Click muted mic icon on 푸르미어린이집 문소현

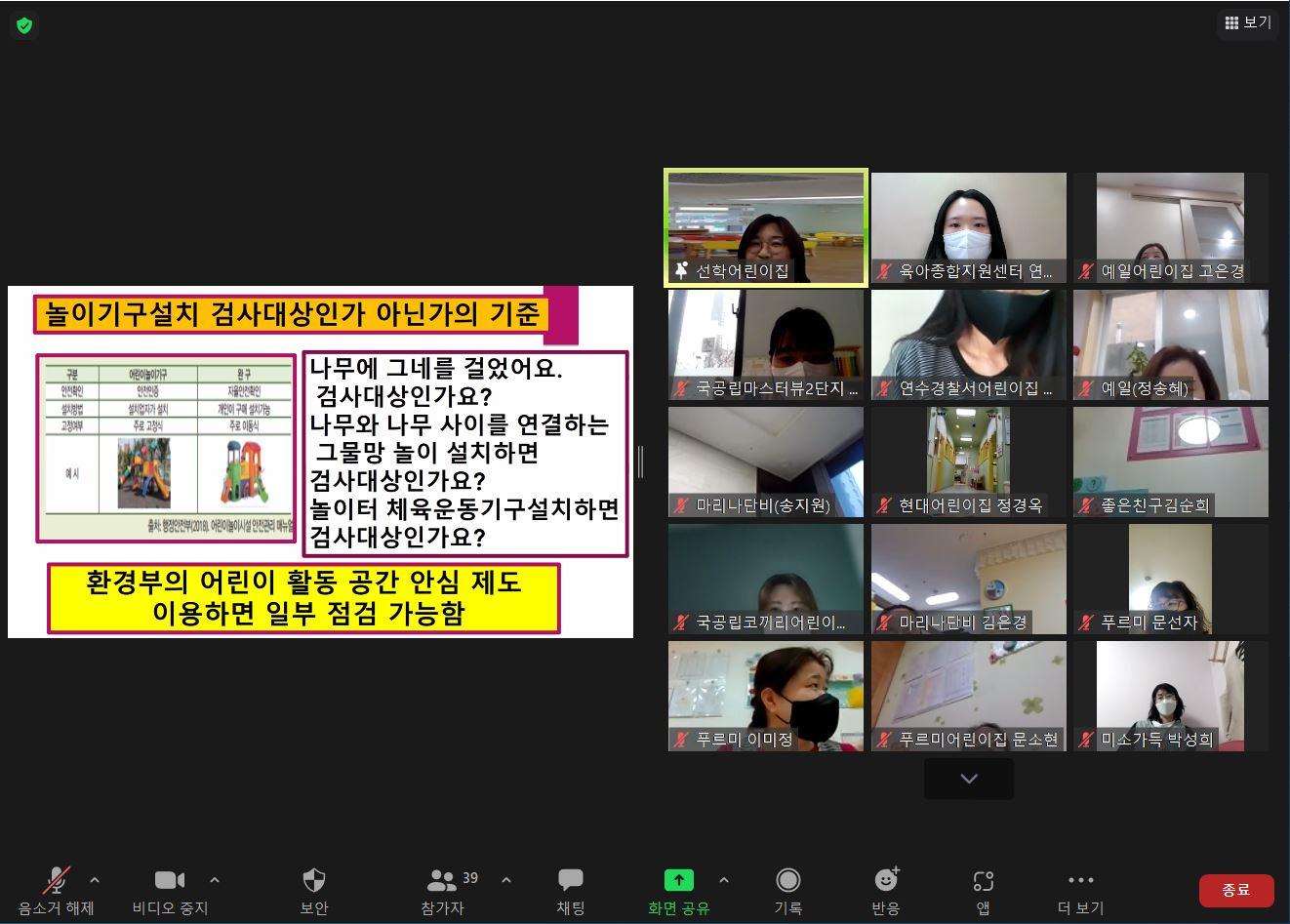(884, 740)
